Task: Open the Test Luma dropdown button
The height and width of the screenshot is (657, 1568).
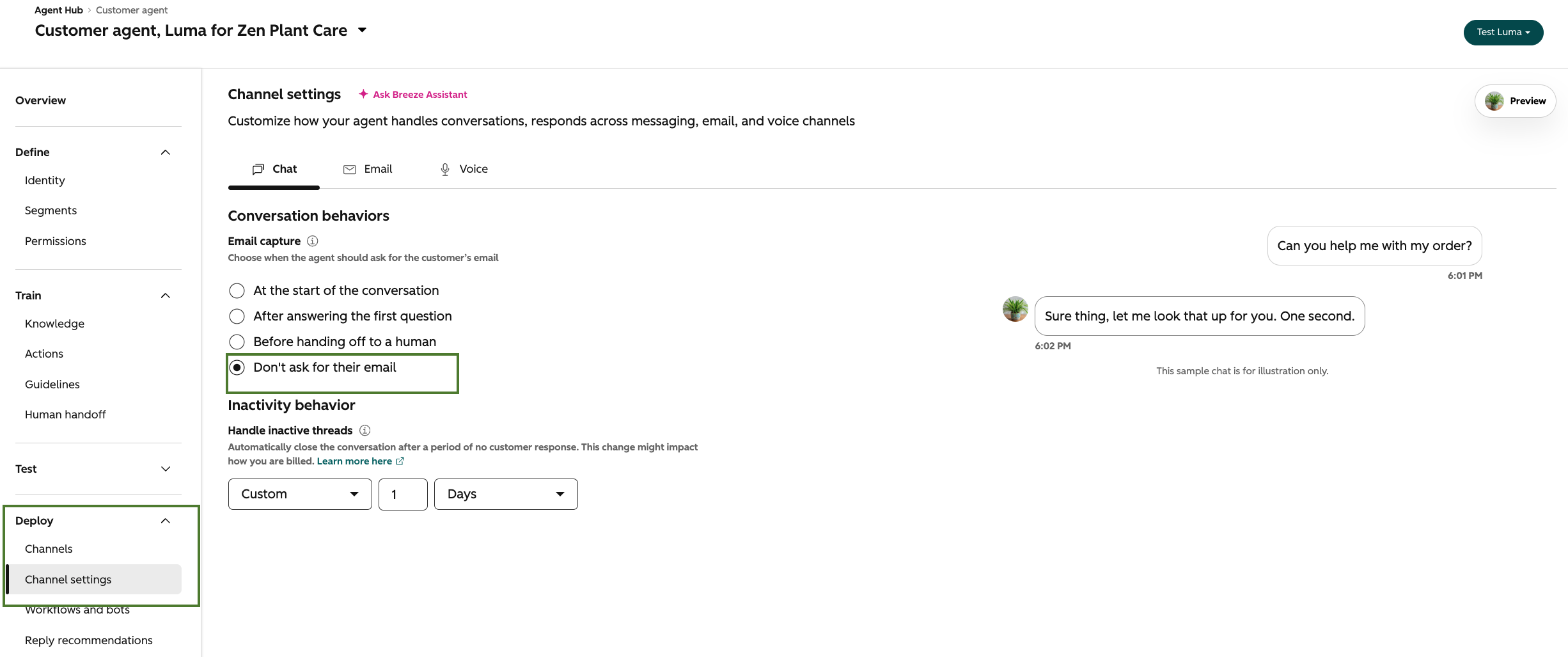Action: (x=1503, y=33)
